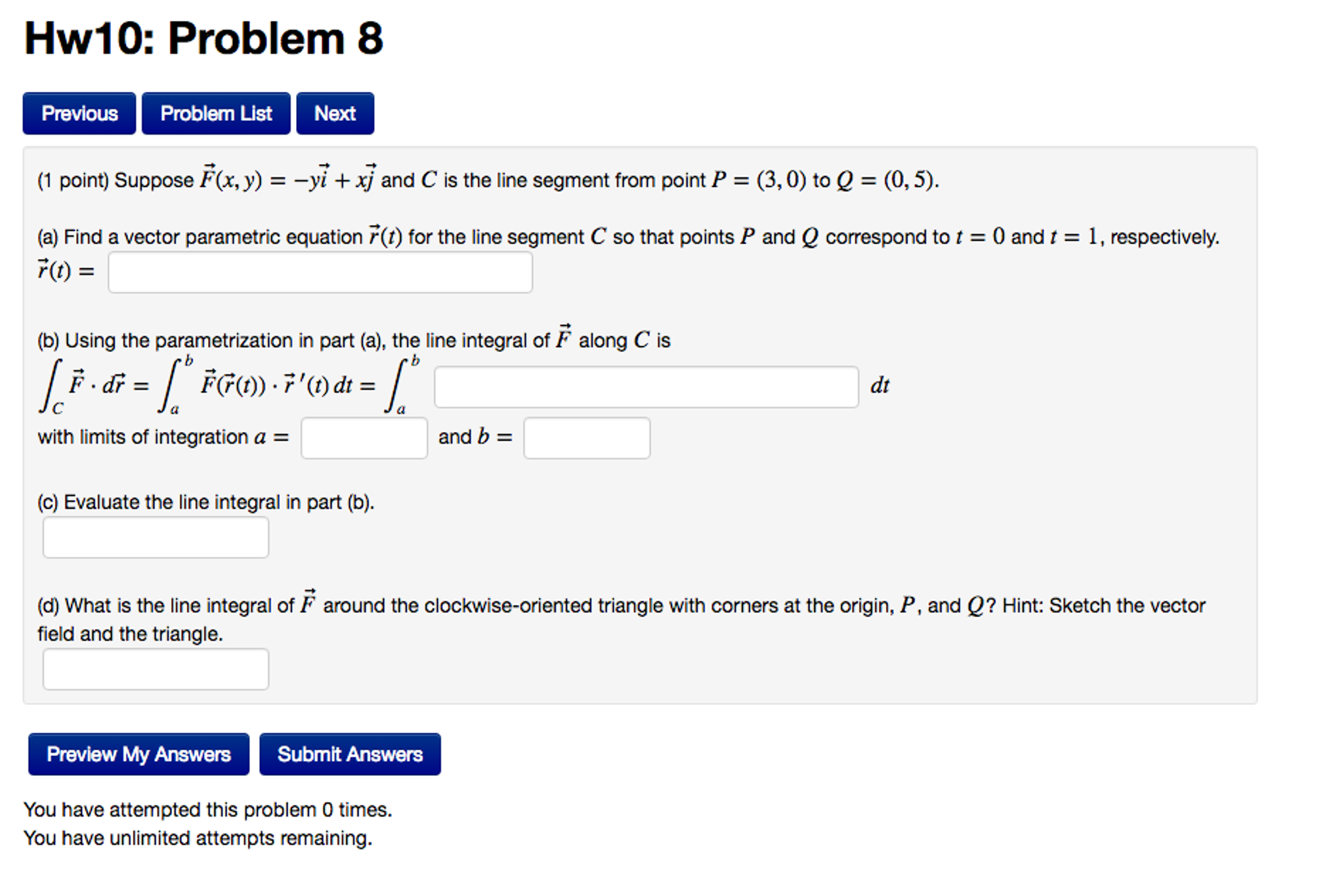
Task: Click the attempted 0 times status text
Action: [x=207, y=809]
